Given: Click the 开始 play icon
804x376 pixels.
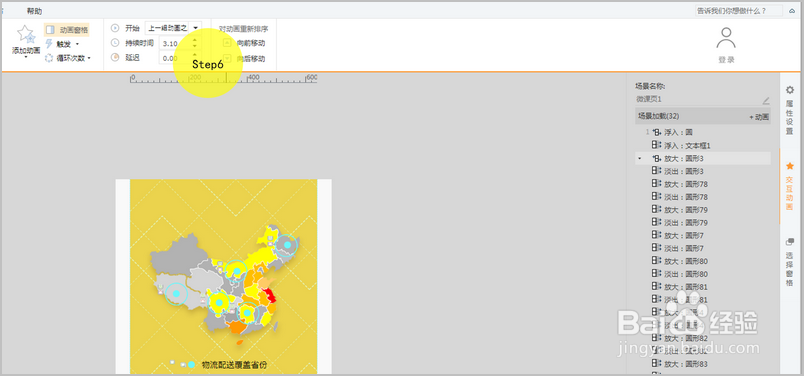Looking at the screenshot, I should pos(115,28).
